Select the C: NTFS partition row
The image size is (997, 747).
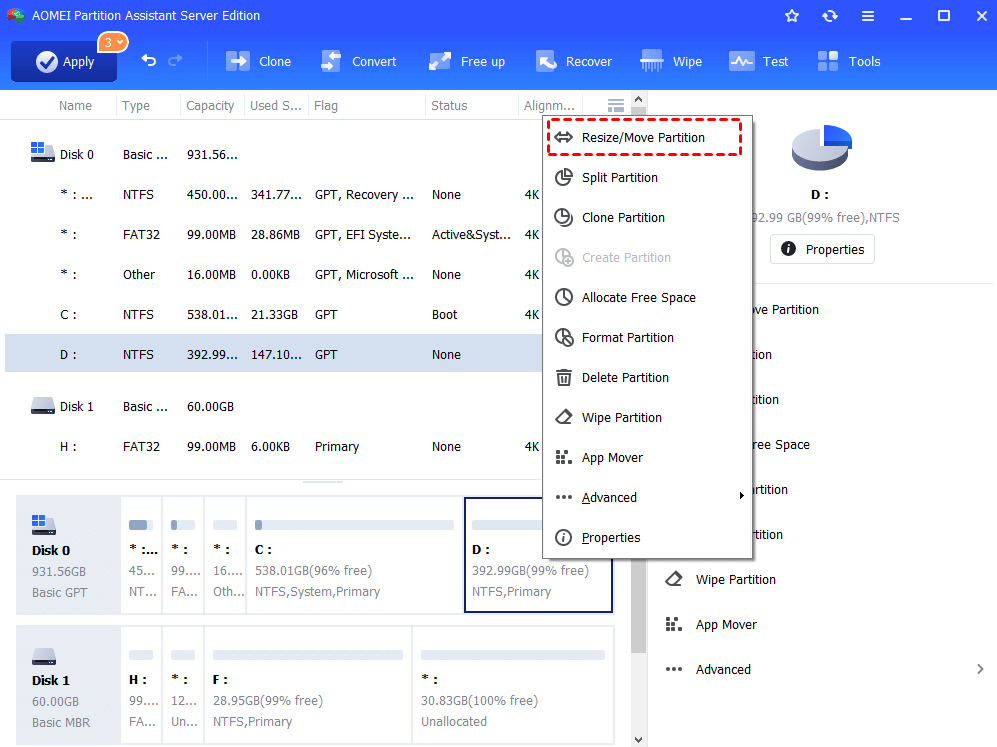click(273, 315)
